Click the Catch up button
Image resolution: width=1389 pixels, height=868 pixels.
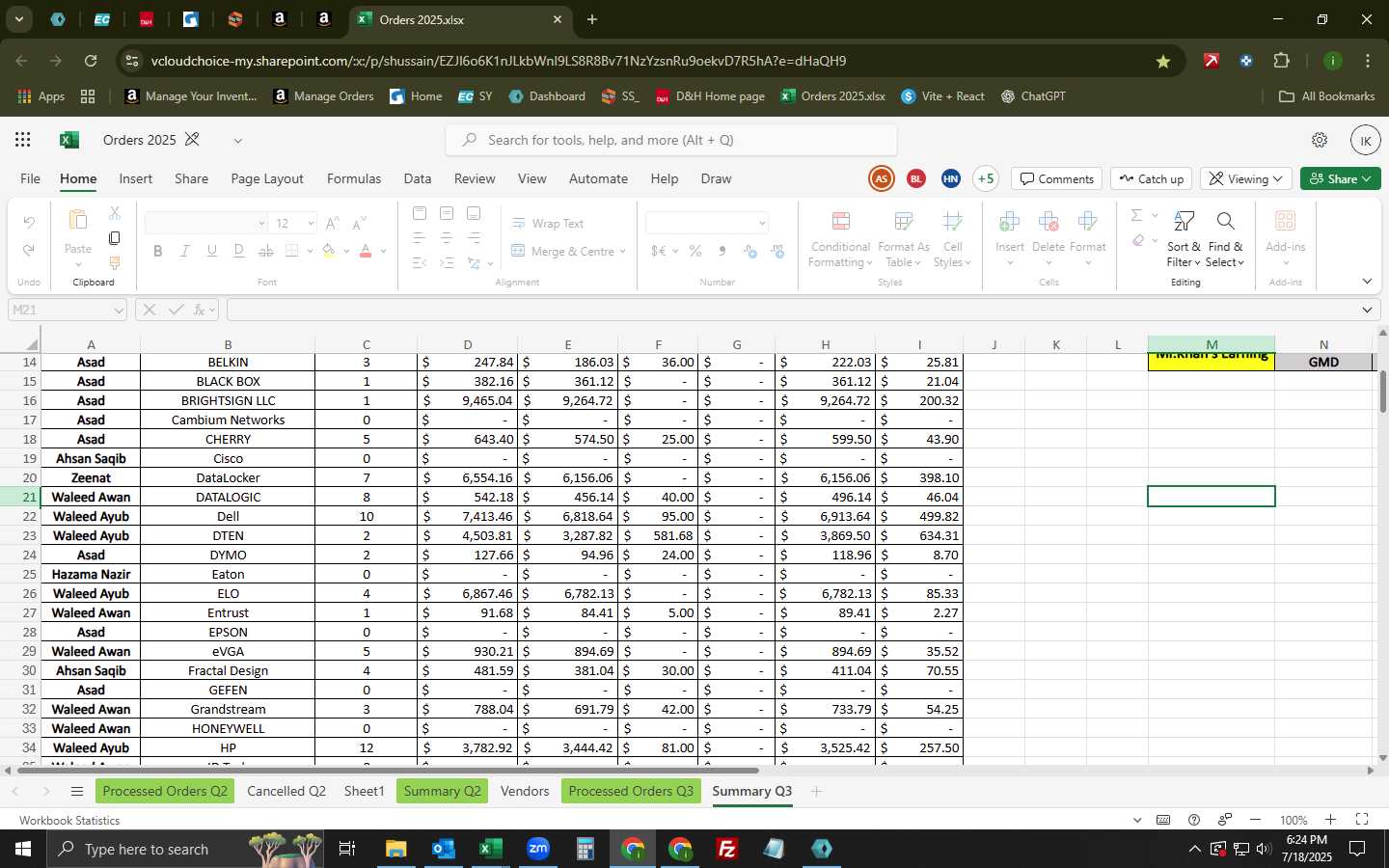click(x=1152, y=178)
